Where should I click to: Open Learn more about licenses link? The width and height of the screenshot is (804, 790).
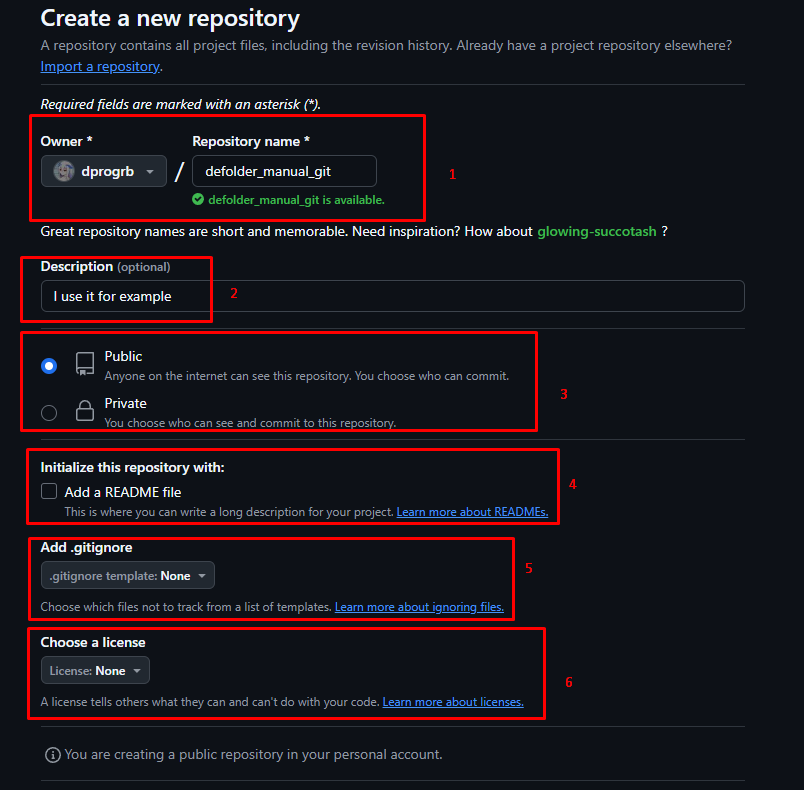point(453,702)
